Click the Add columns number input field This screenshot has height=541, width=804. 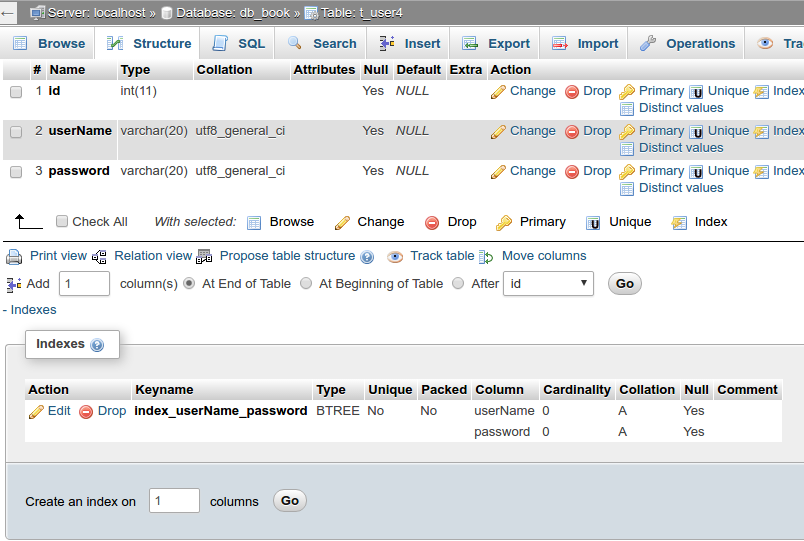[85, 284]
